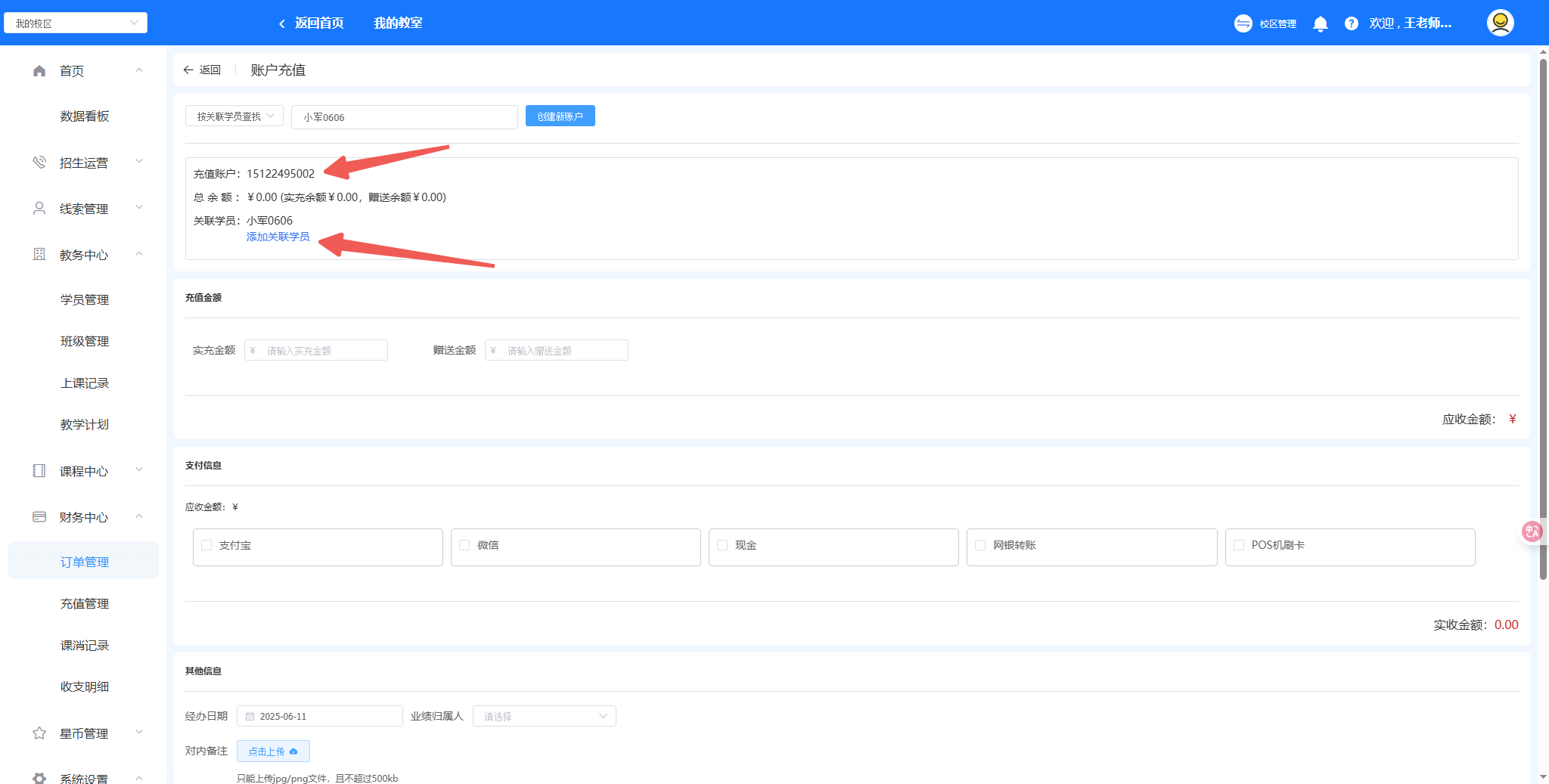
Task: Check the 微信 payment option
Action: 464,545
